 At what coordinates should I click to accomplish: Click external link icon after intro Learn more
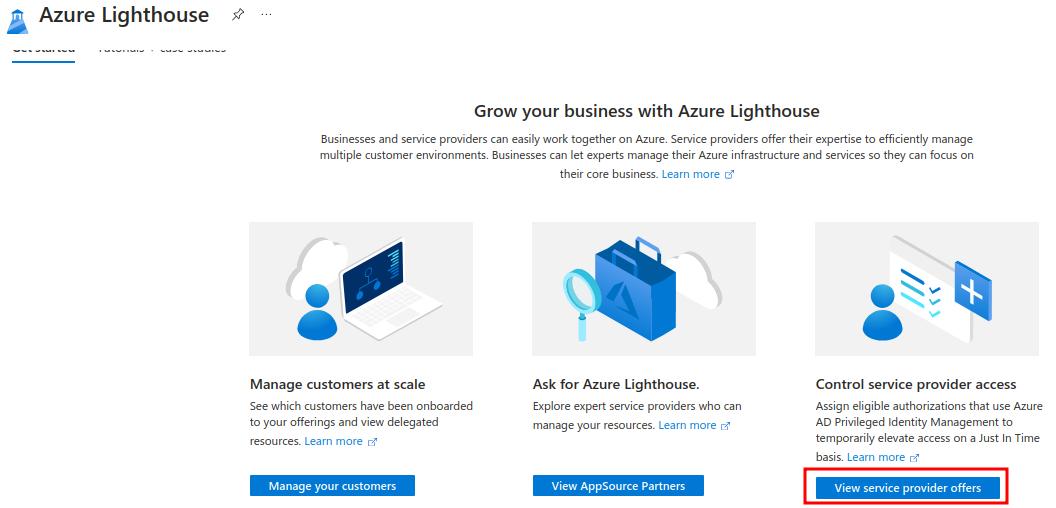click(729, 175)
